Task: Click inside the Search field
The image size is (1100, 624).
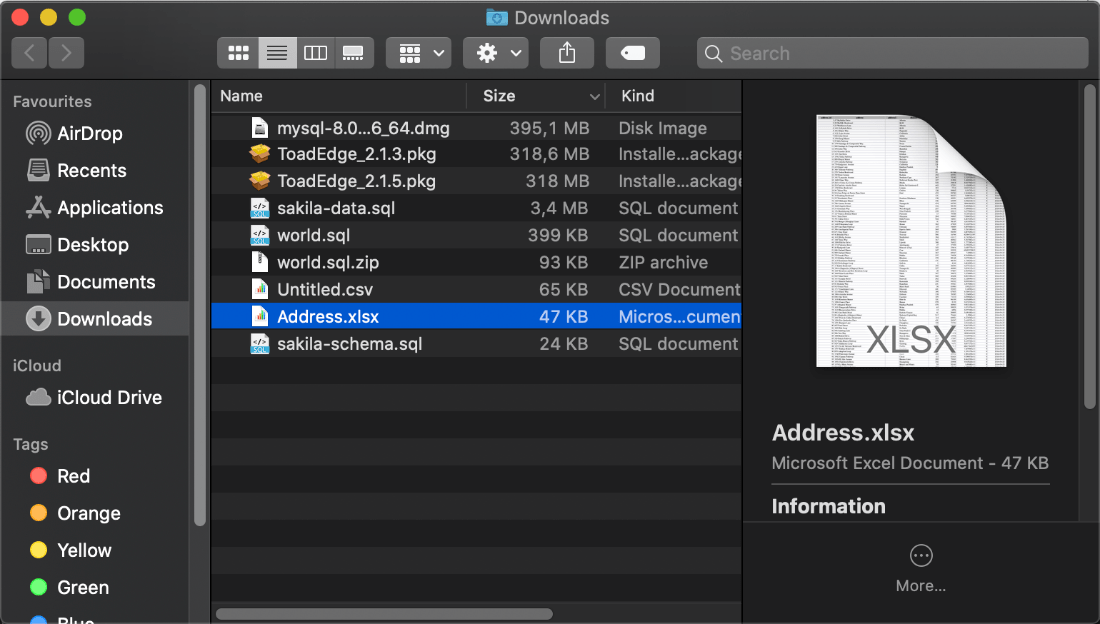Action: coord(890,52)
